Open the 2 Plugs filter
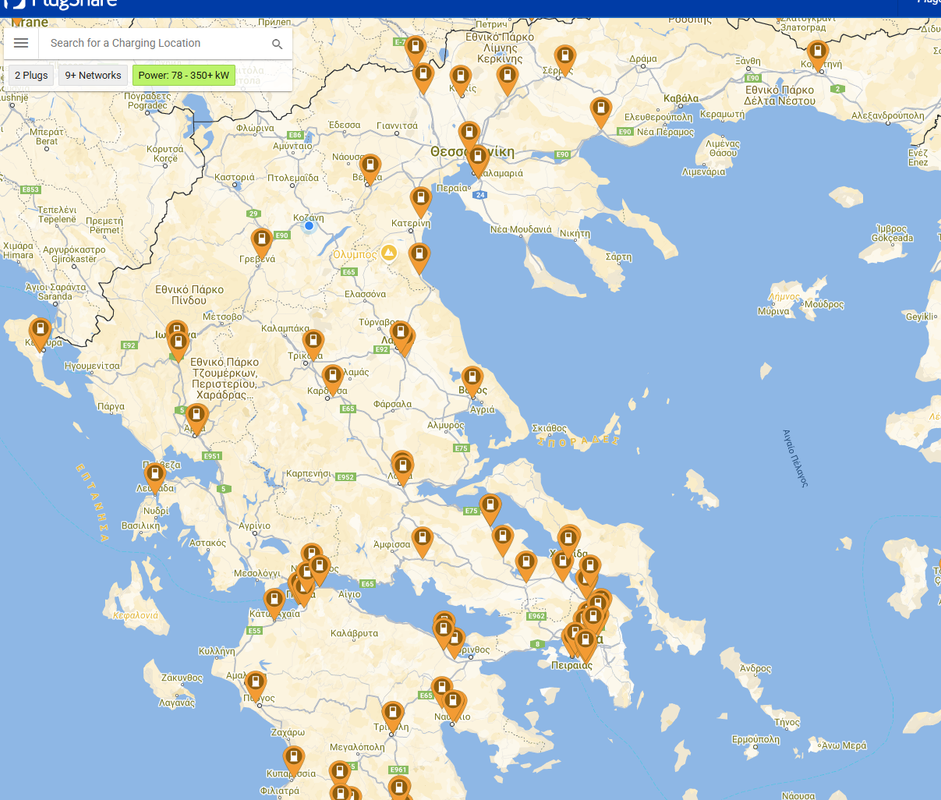 point(31,76)
